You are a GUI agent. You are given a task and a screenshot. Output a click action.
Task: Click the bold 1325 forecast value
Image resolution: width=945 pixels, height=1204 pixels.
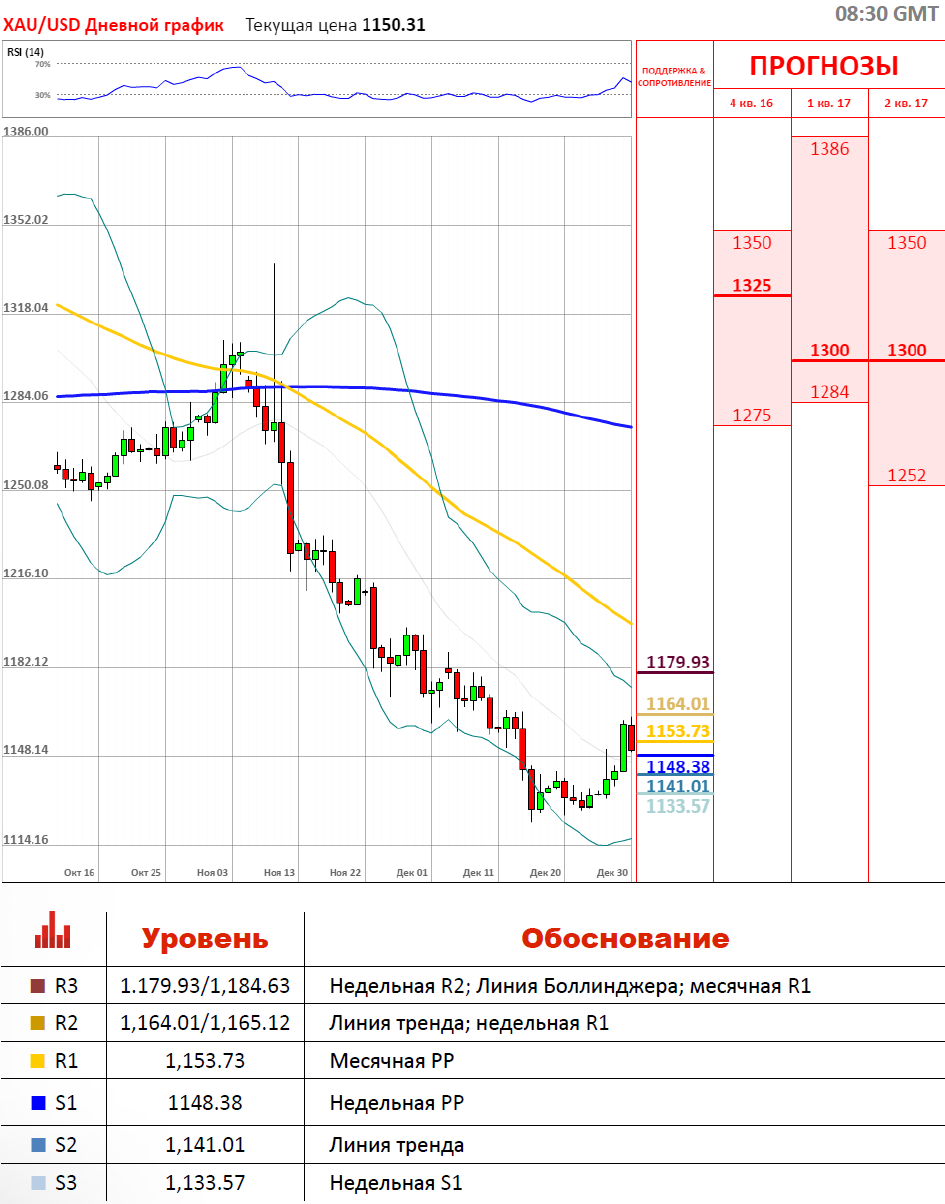point(751,285)
